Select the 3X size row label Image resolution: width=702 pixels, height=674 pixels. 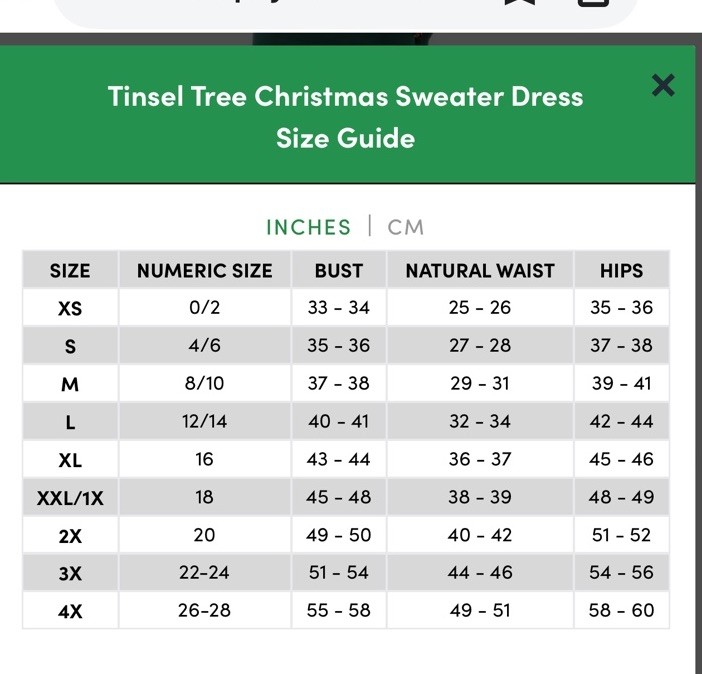coord(70,573)
